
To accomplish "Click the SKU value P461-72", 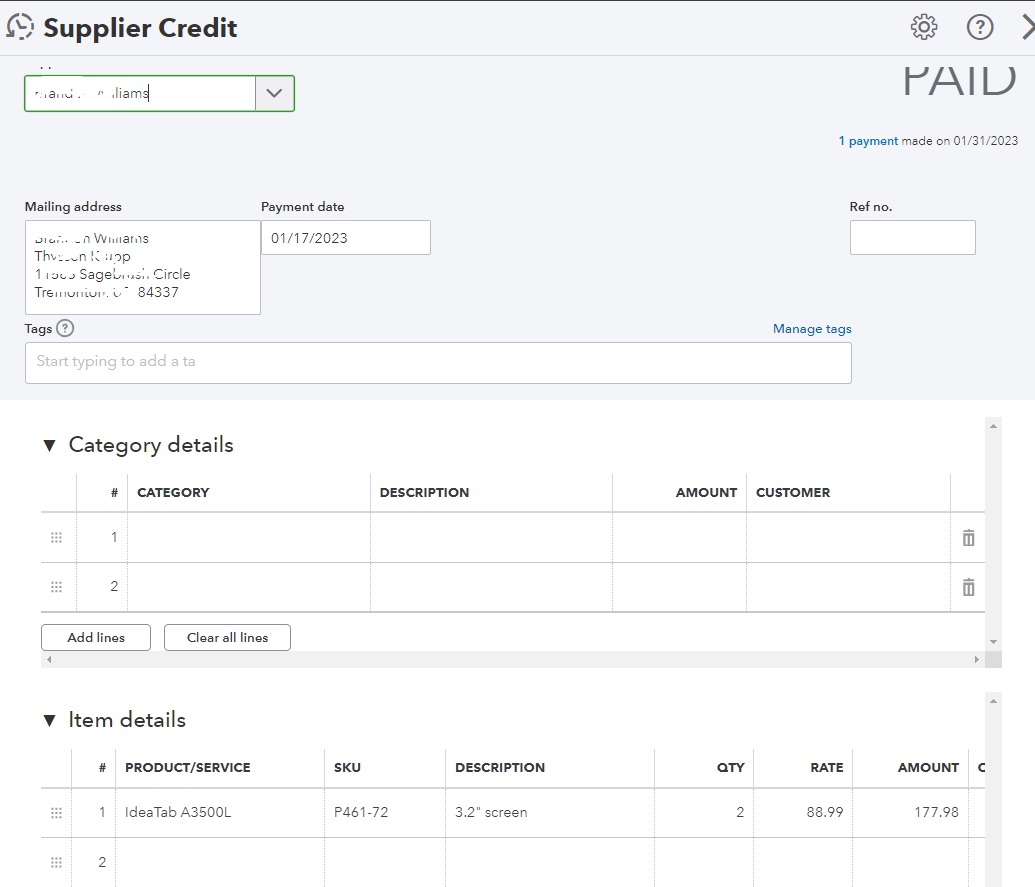I will (361, 812).
